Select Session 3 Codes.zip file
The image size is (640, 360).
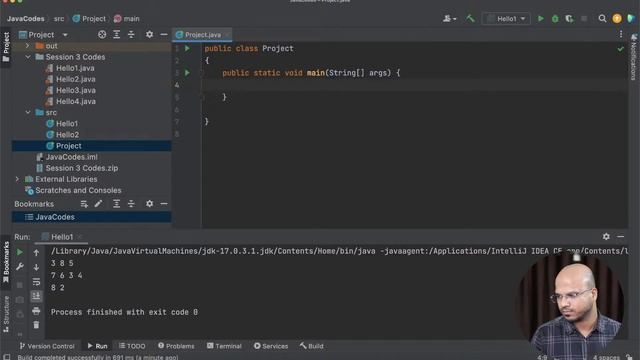click(x=81, y=168)
